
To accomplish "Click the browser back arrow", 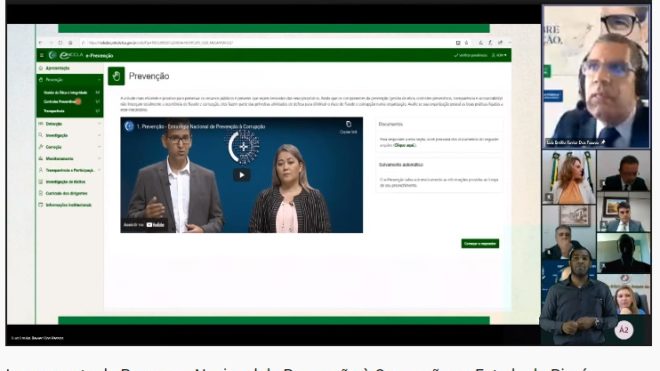I will 41,43.
